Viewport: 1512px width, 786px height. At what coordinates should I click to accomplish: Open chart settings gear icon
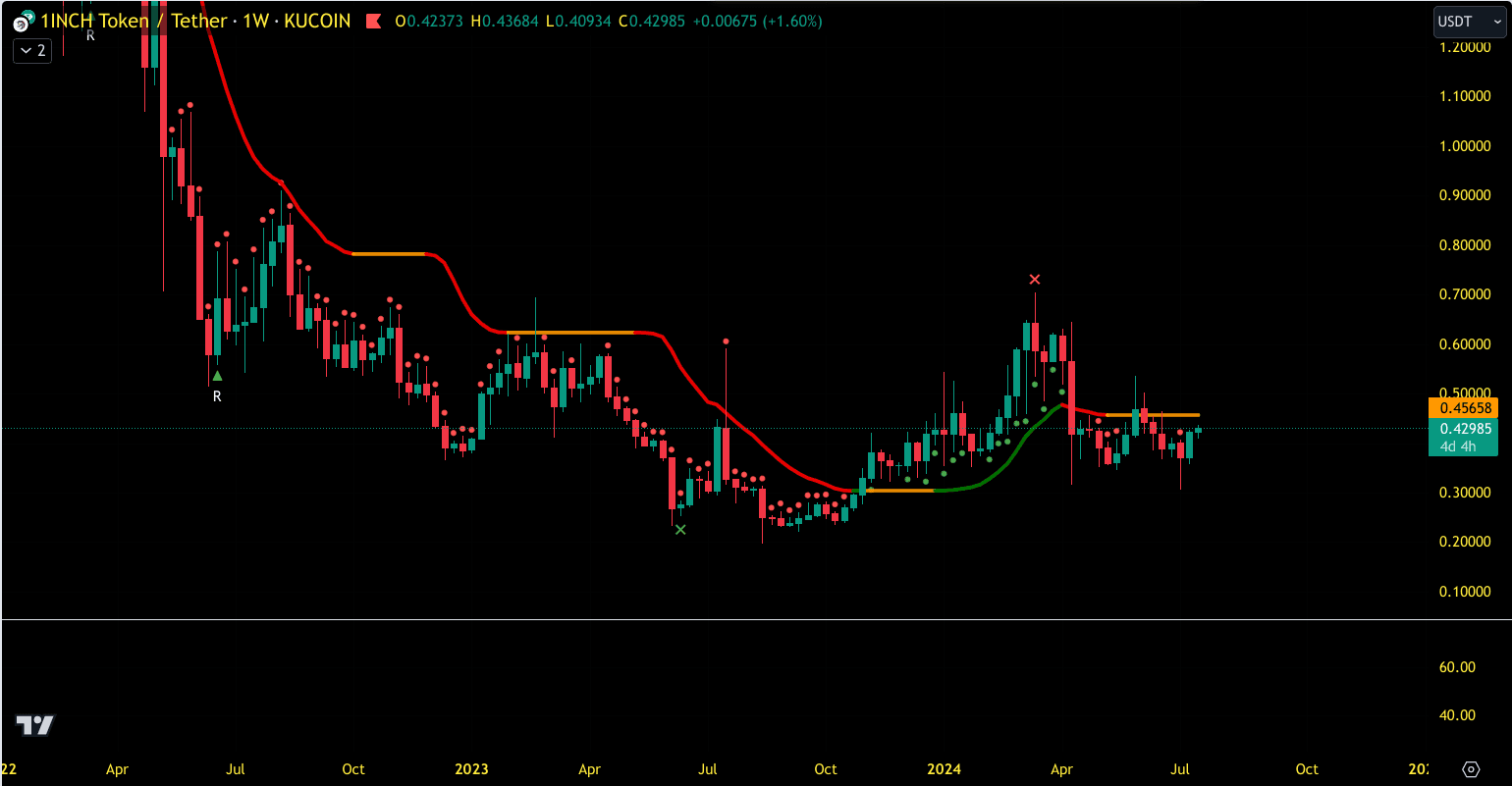(x=1471, y=768)
